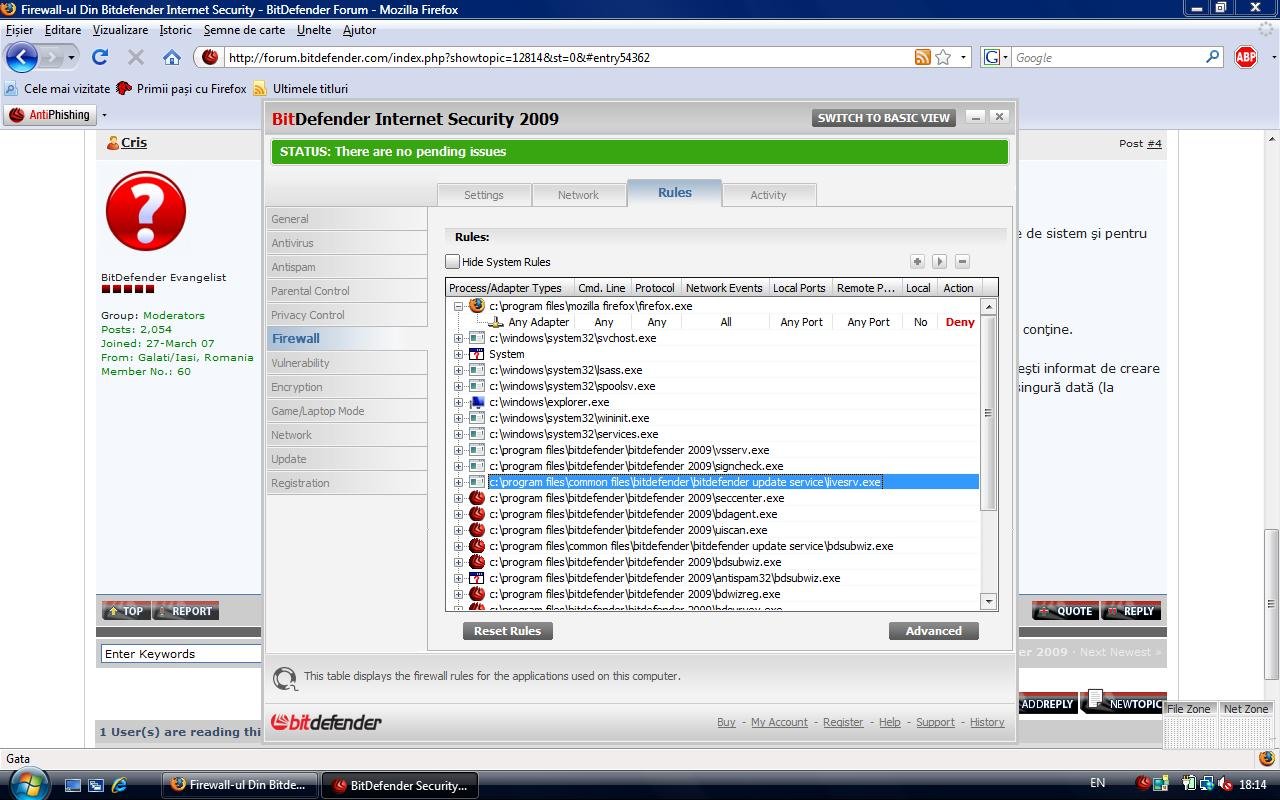Image resolution: width=1280 pixels, height=800 pixels.
Task: Toggle the Hide System Rules checkbox
Action: tap(452, 261)
